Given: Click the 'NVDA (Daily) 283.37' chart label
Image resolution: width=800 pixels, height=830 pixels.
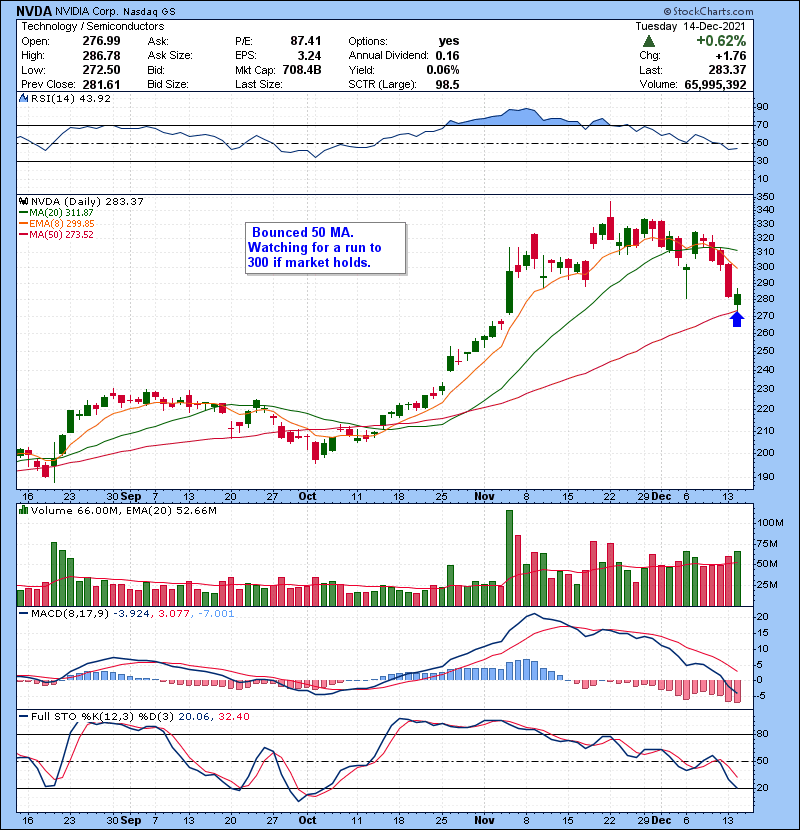Looking at the screenshot, I should pyautogui.click(x=87, y=202).
